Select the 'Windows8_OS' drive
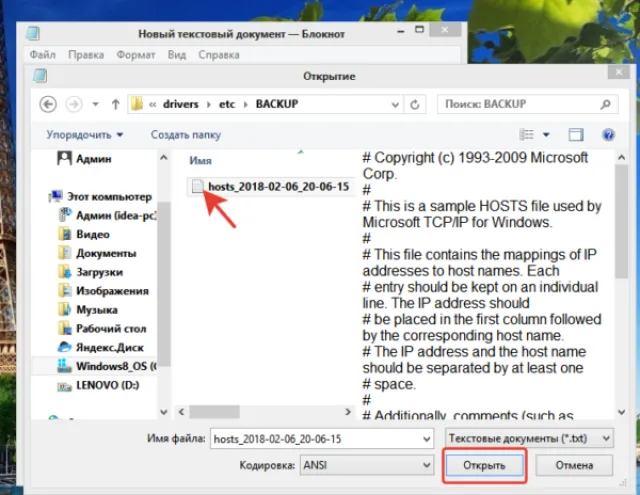The height and width of the screenshot is (495, 640). pyautogui.click(x=116, y=366)
